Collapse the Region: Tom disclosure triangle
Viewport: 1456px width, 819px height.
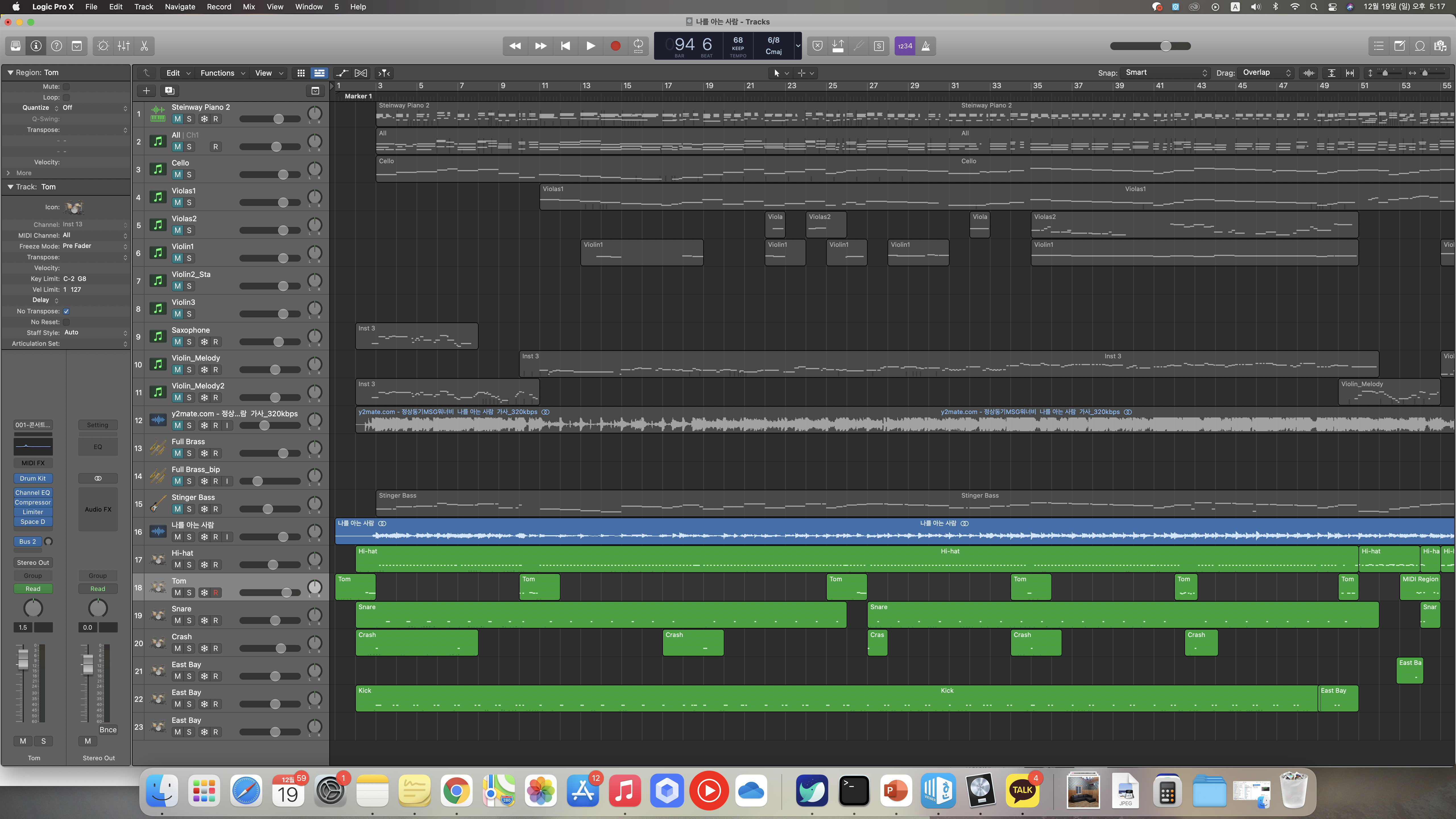[x=10, y=72]
